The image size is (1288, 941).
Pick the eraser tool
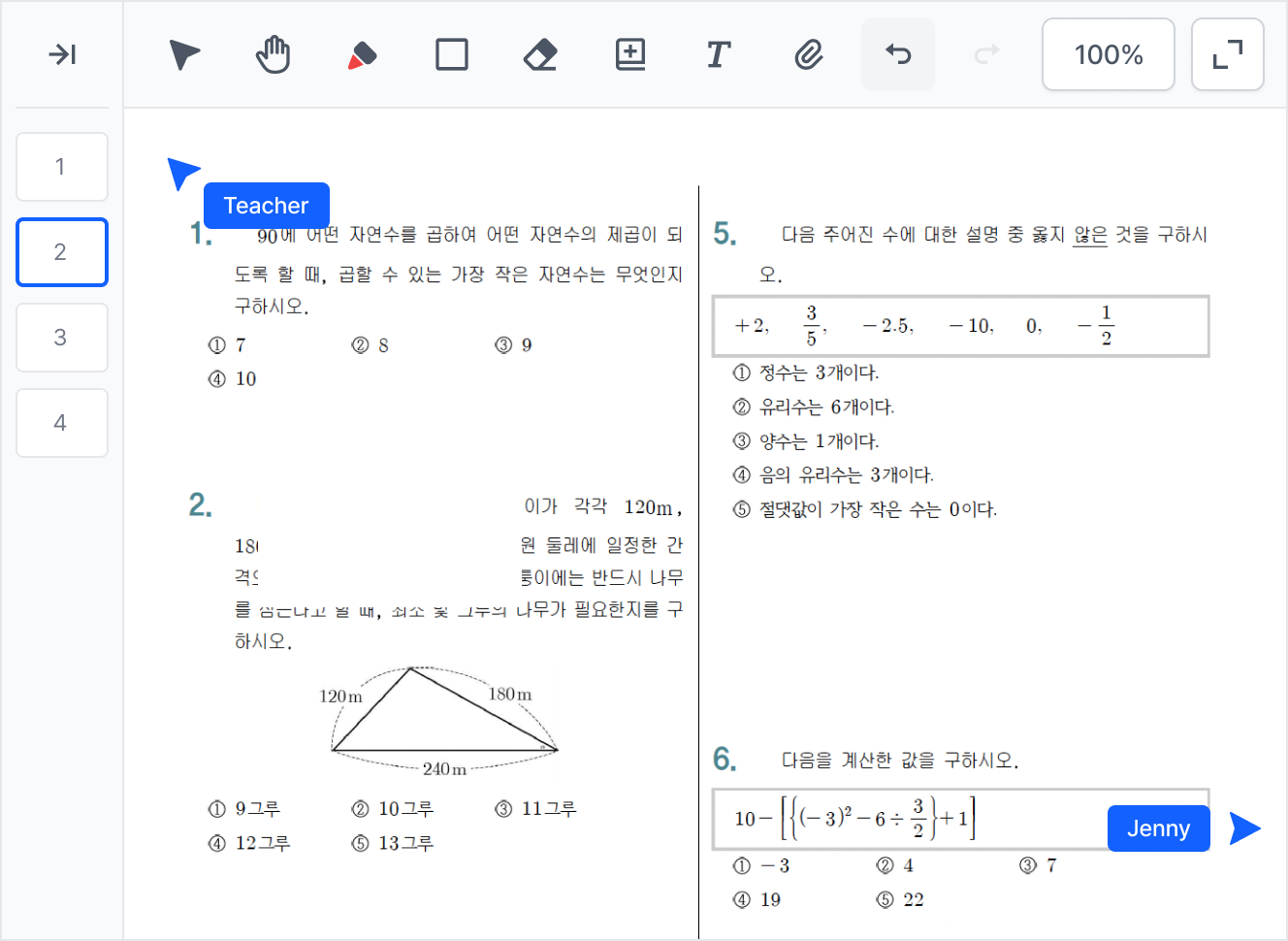[540, 54]
